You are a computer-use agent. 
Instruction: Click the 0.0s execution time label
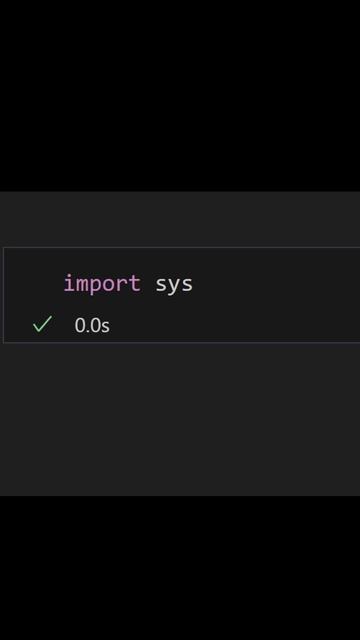(92, 325)
